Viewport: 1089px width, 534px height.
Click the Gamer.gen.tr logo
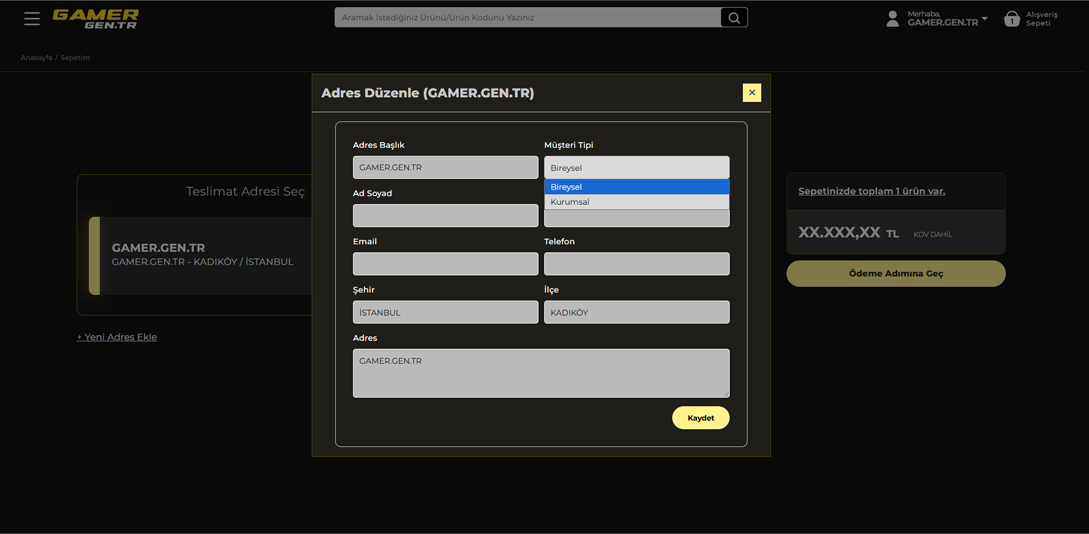96,18
